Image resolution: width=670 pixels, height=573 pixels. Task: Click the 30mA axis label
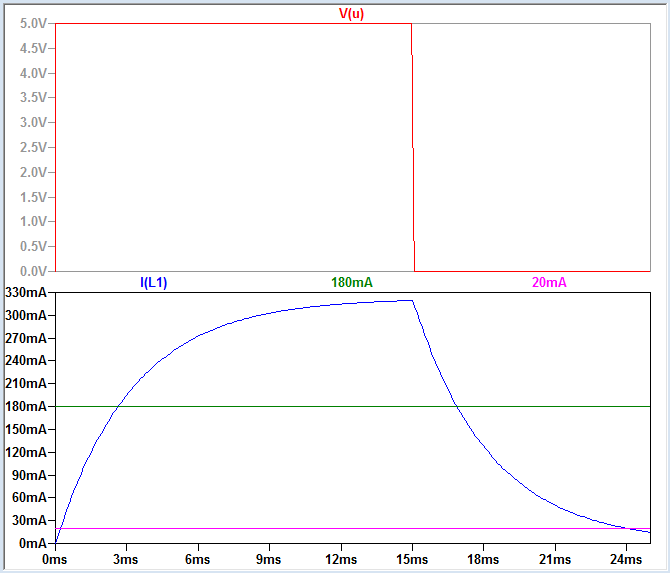[29, 520]
